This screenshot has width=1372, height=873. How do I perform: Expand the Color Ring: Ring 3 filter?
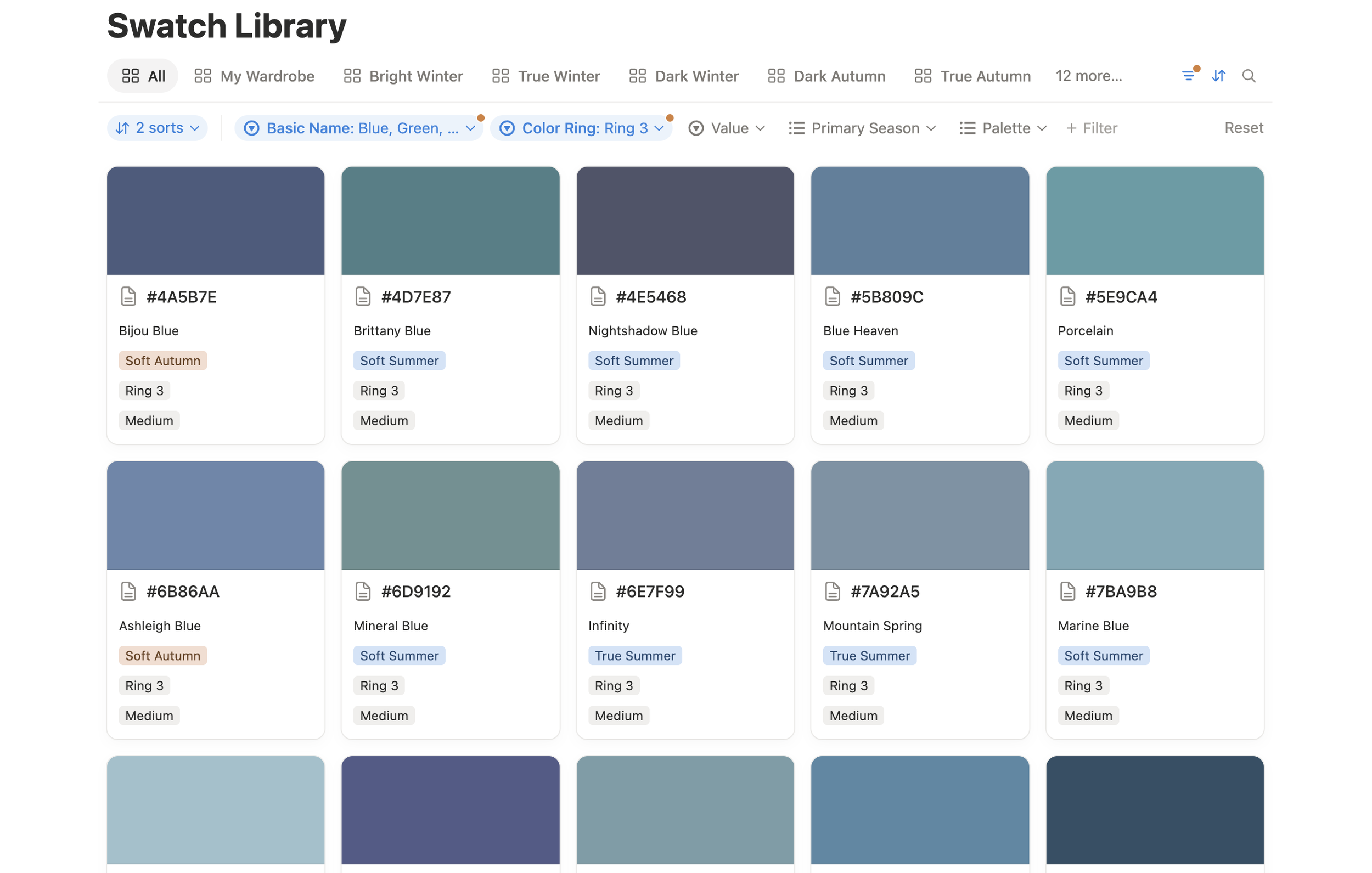[581, 128]
